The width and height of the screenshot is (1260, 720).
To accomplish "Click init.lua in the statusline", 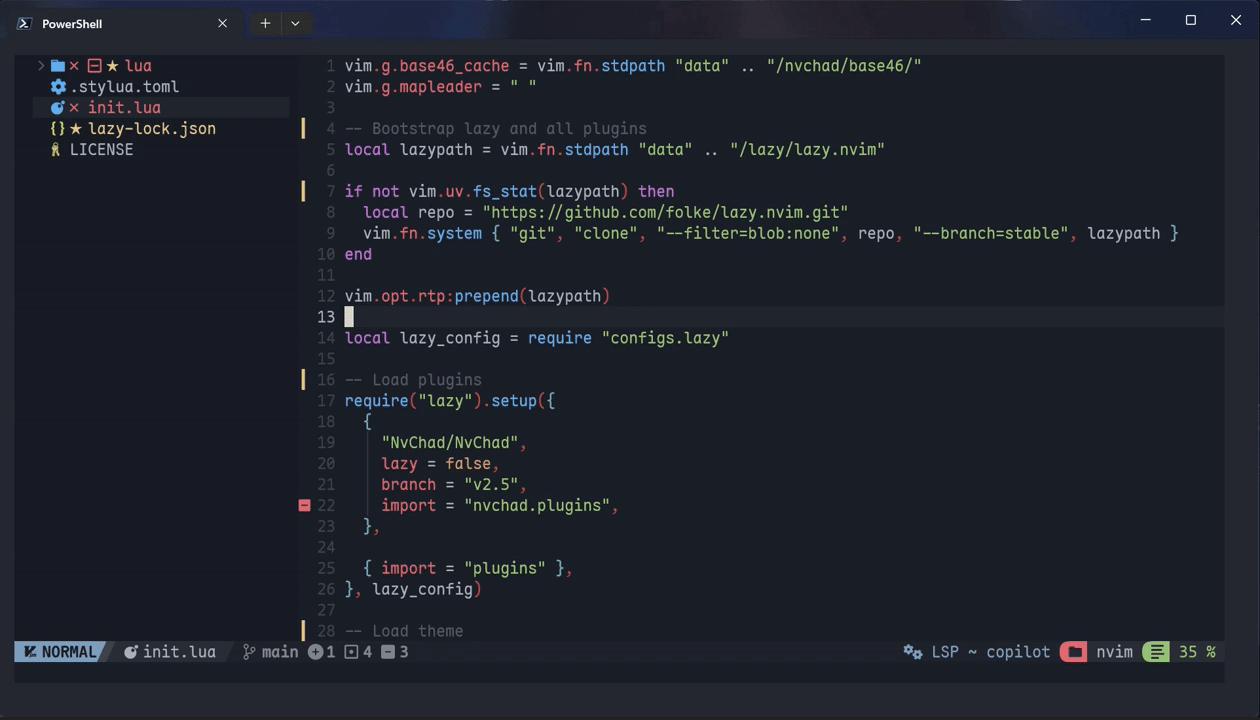I will point(179,651).
